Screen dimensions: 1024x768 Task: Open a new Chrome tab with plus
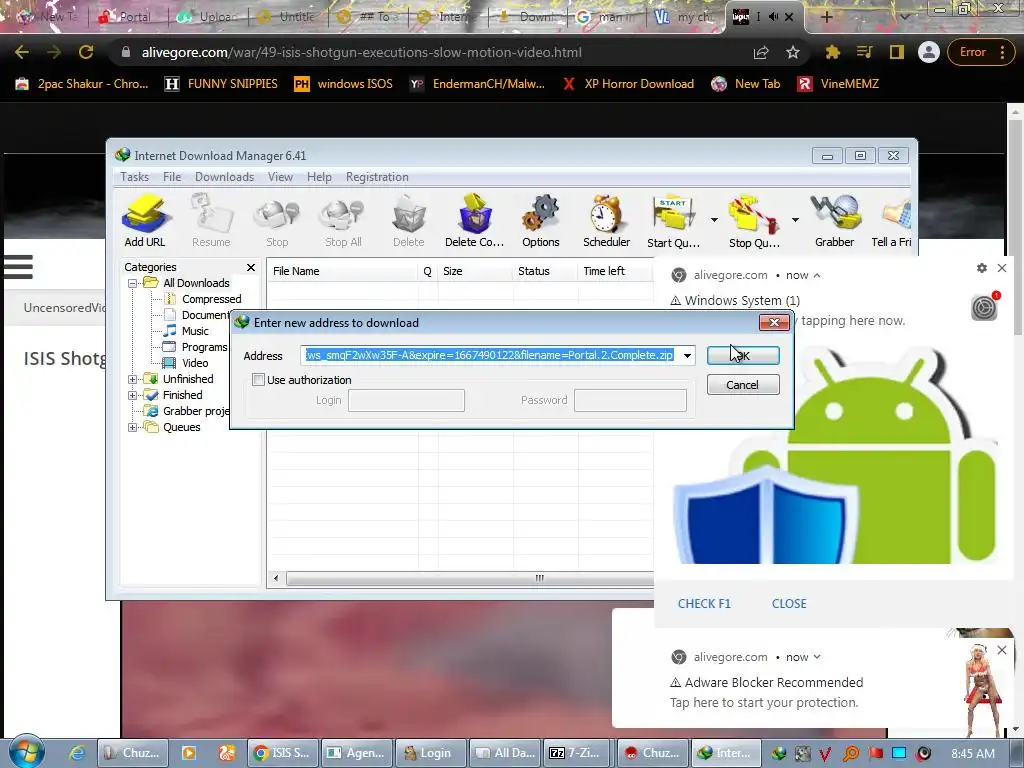(826, 17)
